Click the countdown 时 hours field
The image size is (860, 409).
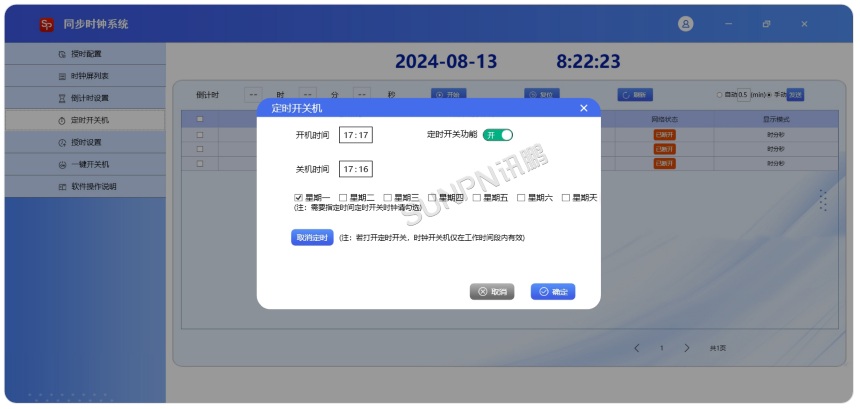pos(253,95)
